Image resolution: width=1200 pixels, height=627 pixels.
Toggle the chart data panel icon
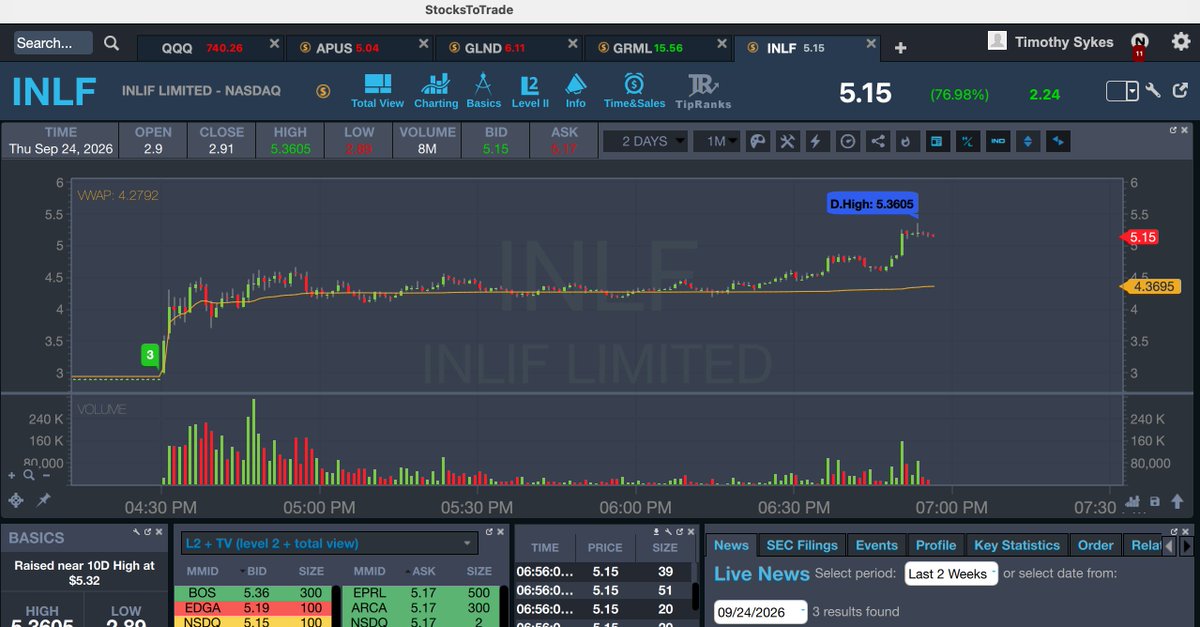click(x=937, y=142)
